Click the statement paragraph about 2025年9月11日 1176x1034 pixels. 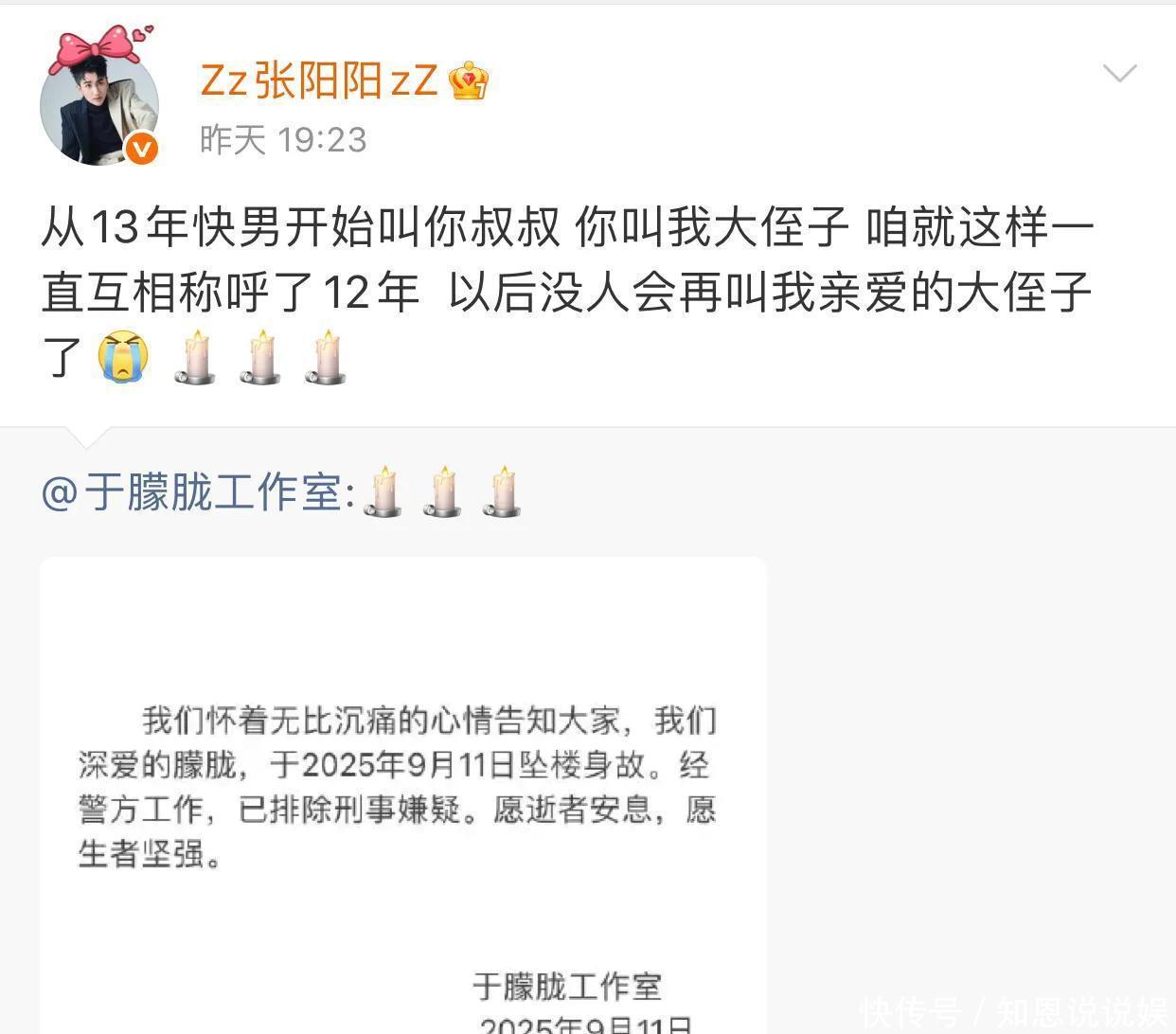coord(397,787)
